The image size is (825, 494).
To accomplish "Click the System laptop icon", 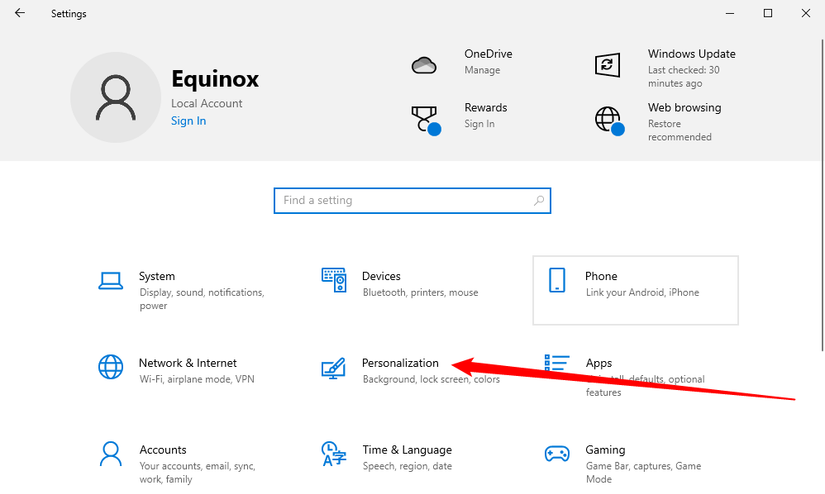I will click(x=110, y=281).
